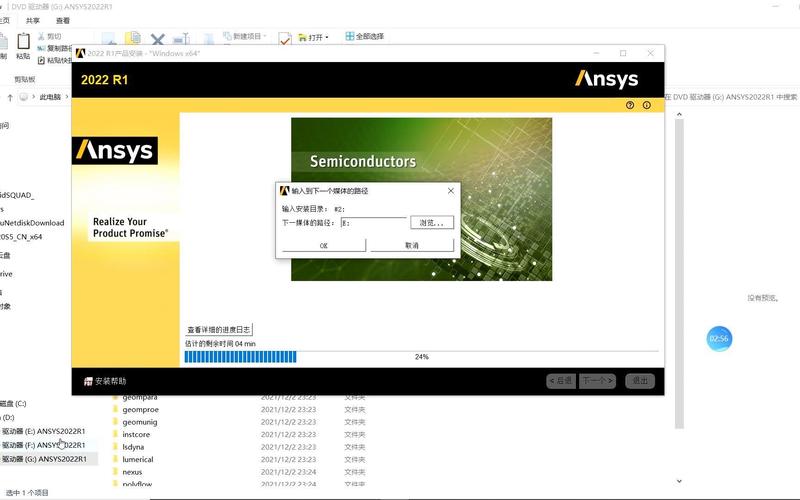The width and height of the screenshot is (800, 500).
Task: Close the 输入到下一个媒体的路径 dialog
Action: 451,190
